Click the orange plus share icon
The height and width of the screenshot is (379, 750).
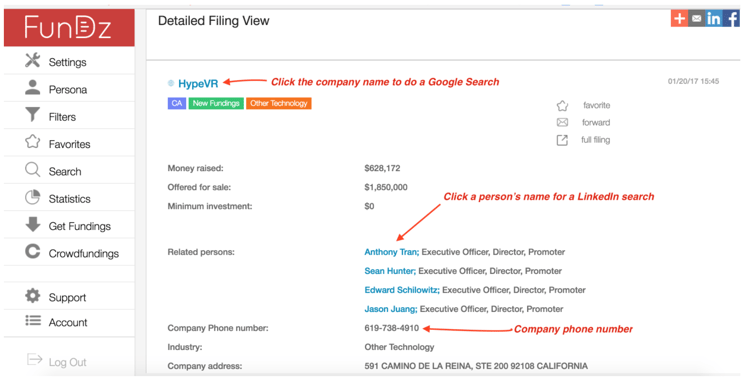pyautogui.click(x=679, y=19)
